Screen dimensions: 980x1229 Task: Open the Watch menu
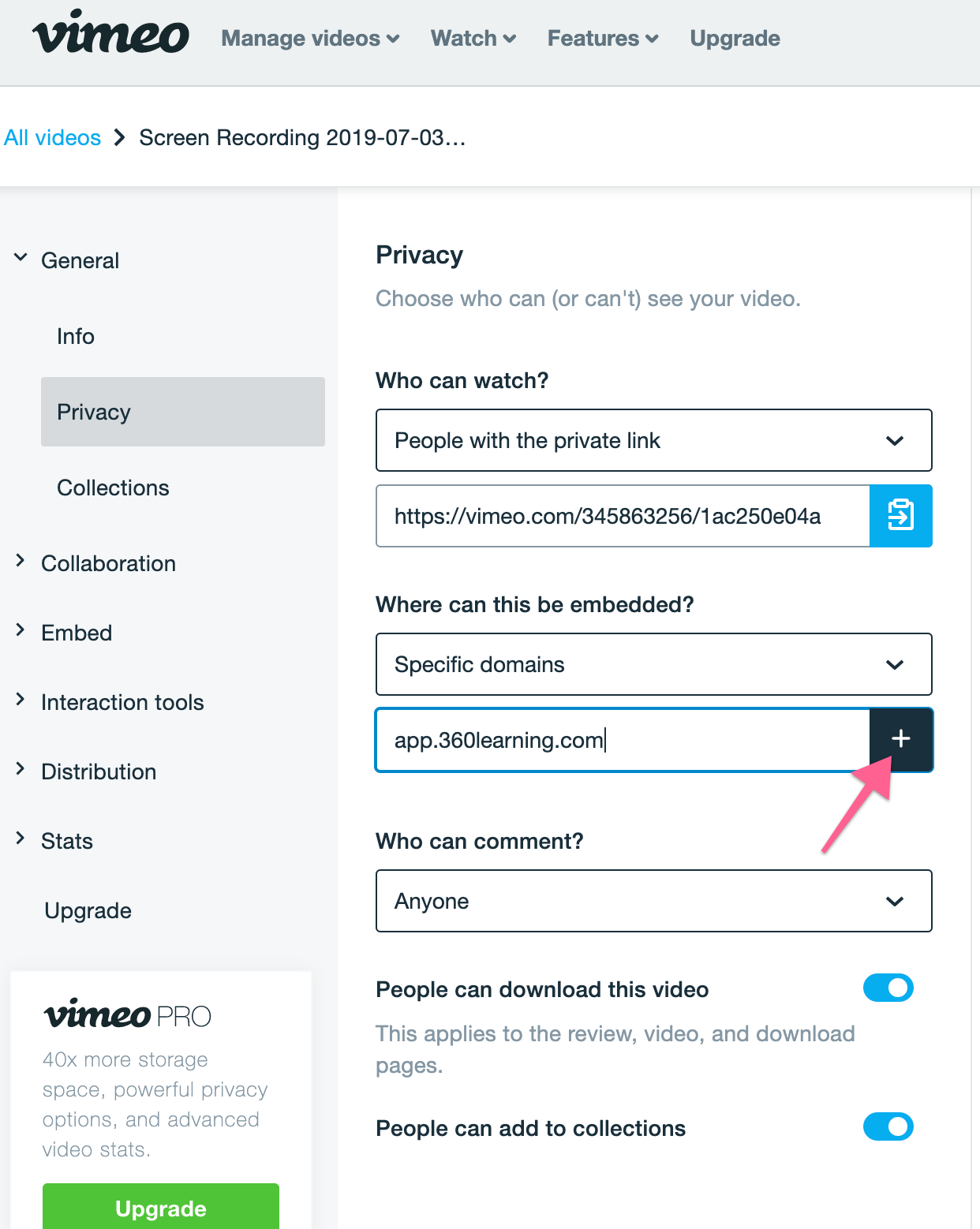473,38
